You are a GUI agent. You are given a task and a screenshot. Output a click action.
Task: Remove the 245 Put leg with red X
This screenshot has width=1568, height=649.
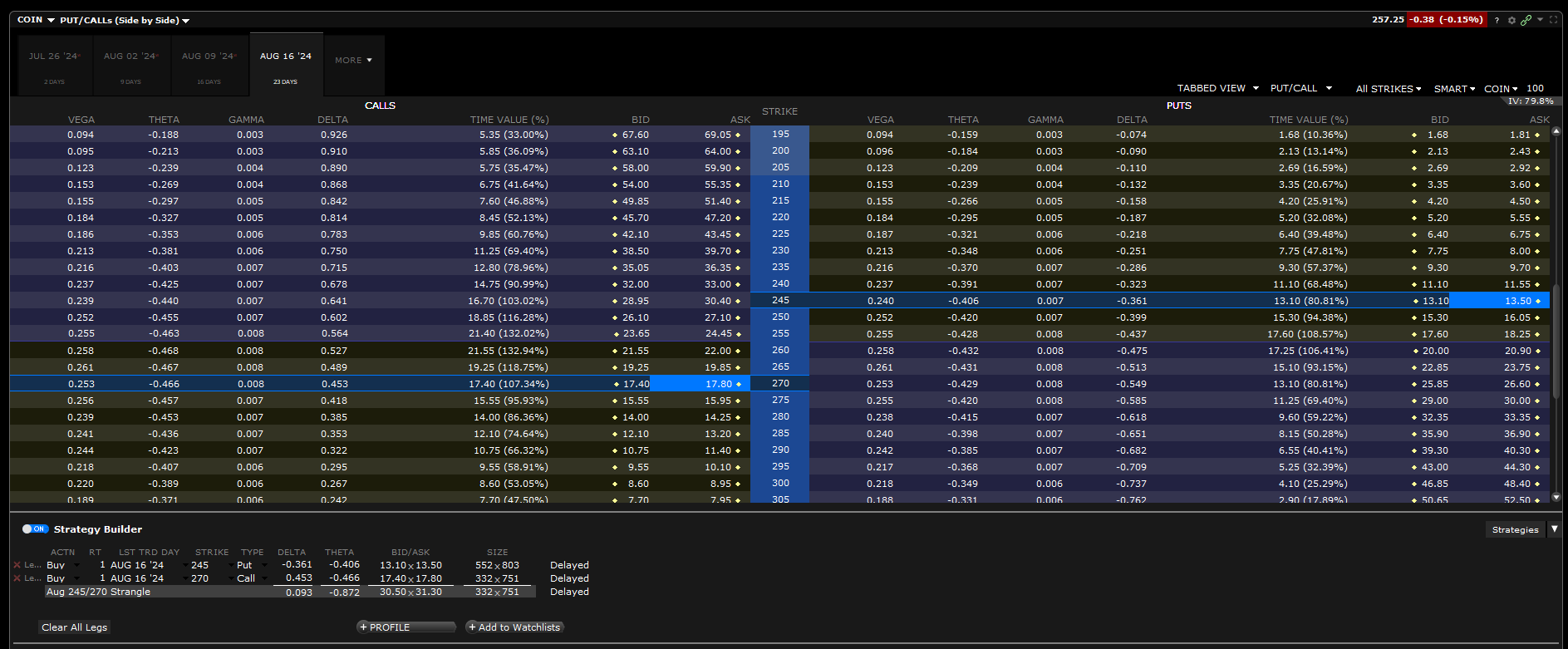tap(17, 565)
